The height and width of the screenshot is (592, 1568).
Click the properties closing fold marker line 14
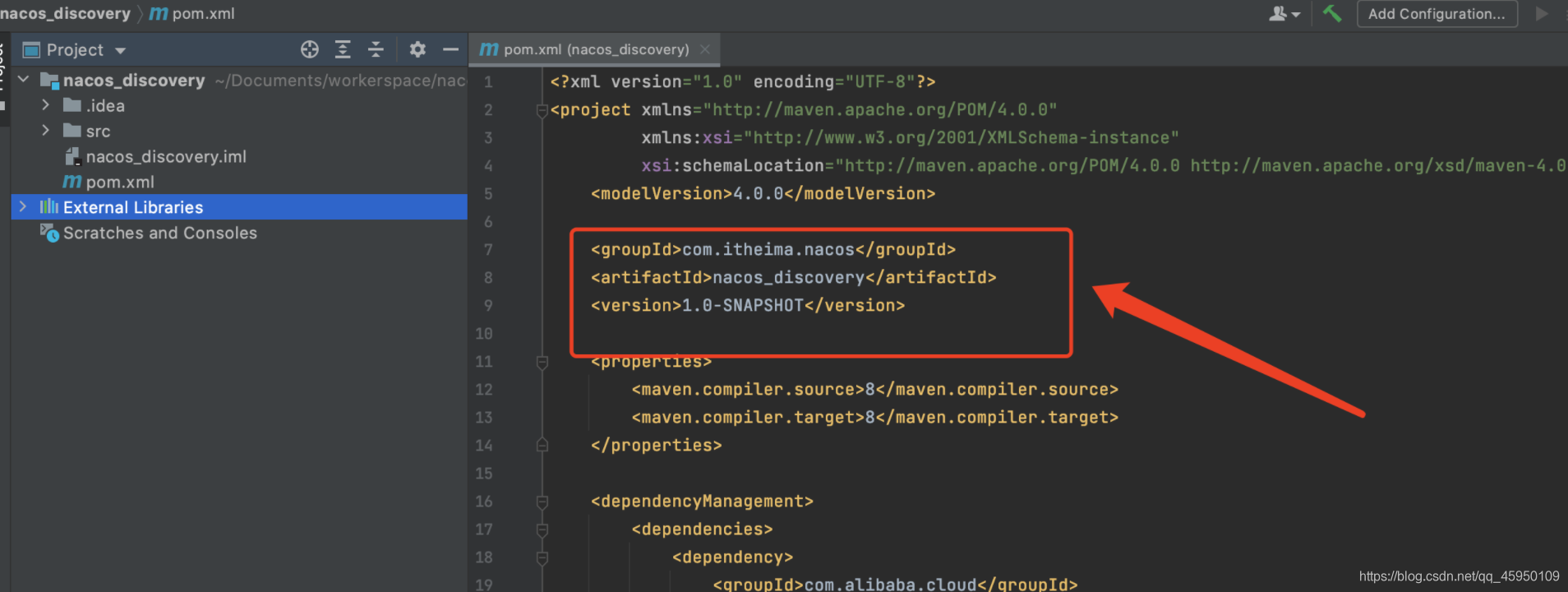(x=542, y=446)
